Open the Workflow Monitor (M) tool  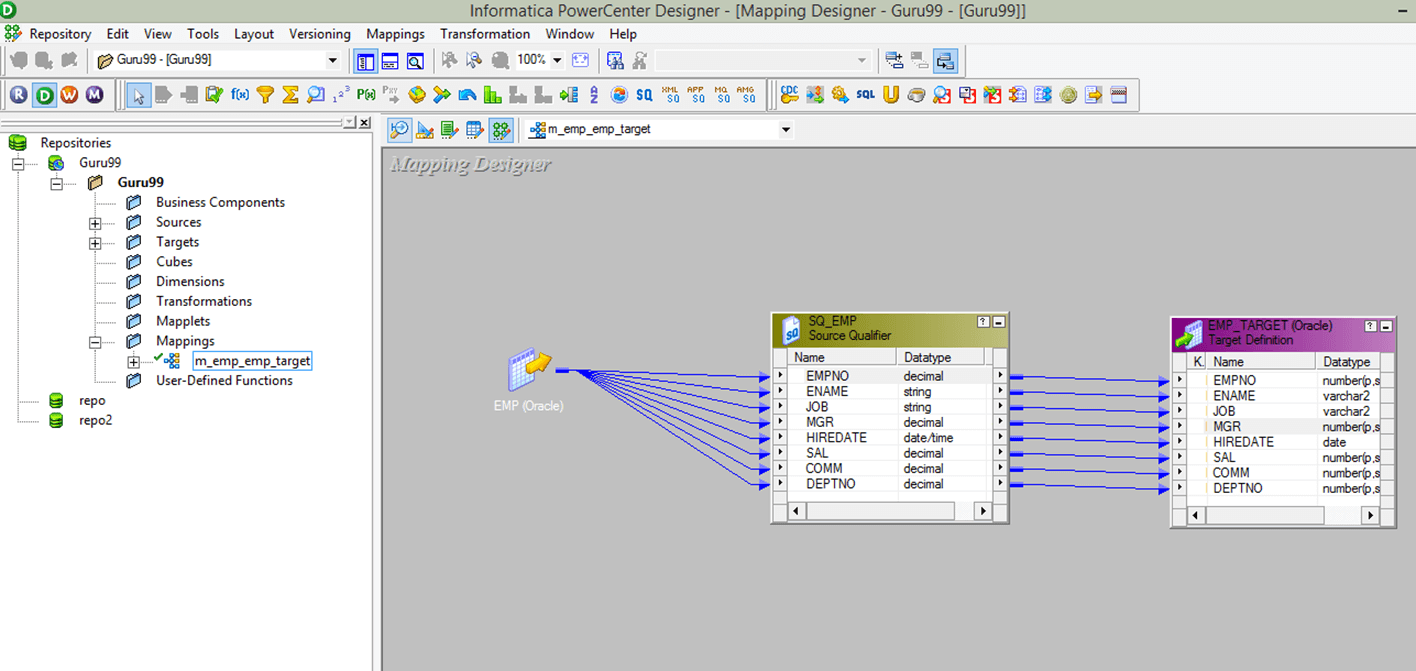tap(94, 95)
